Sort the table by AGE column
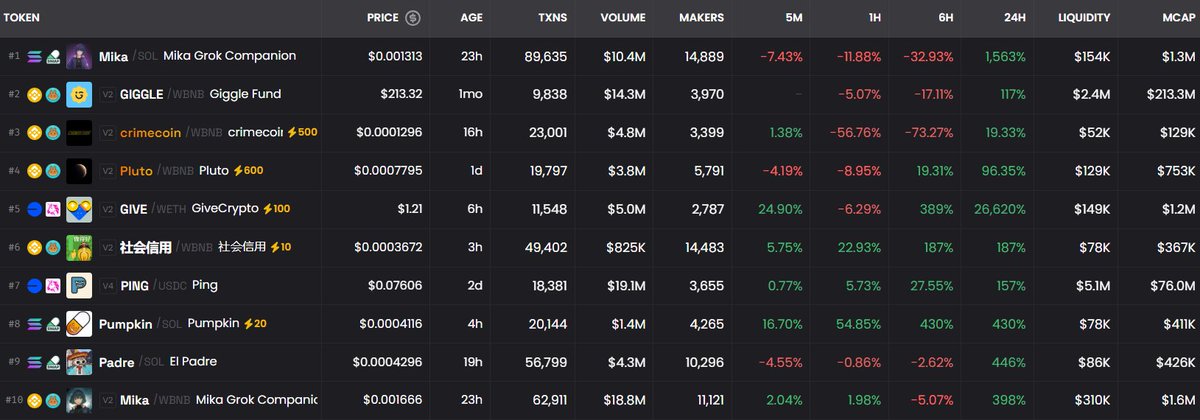This screenshot has height=420, width=1200. click(x=471, y=18)
